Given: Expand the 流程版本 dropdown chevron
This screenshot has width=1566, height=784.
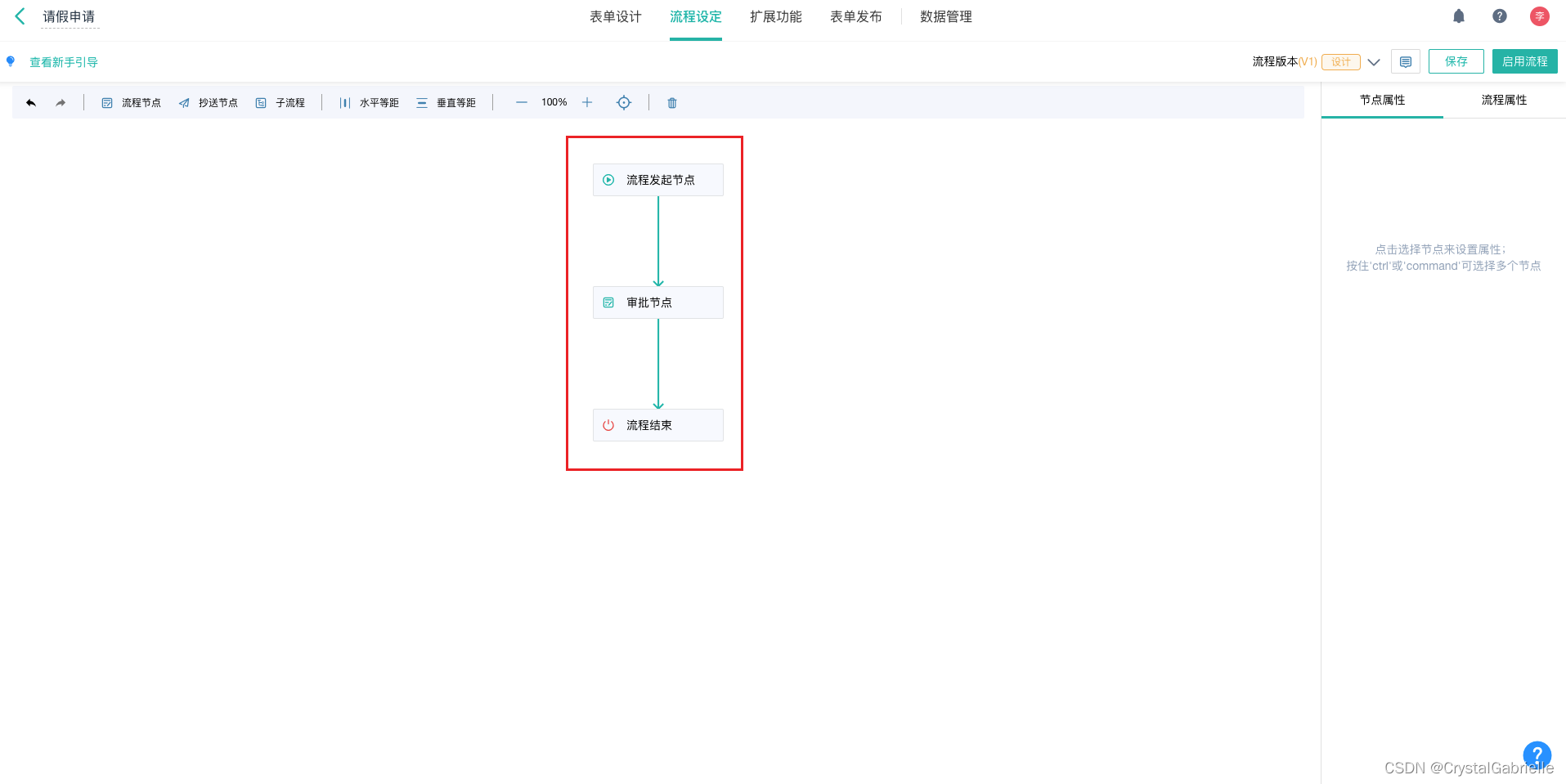Looking at the screenshot, I should tap(1374, 62).
